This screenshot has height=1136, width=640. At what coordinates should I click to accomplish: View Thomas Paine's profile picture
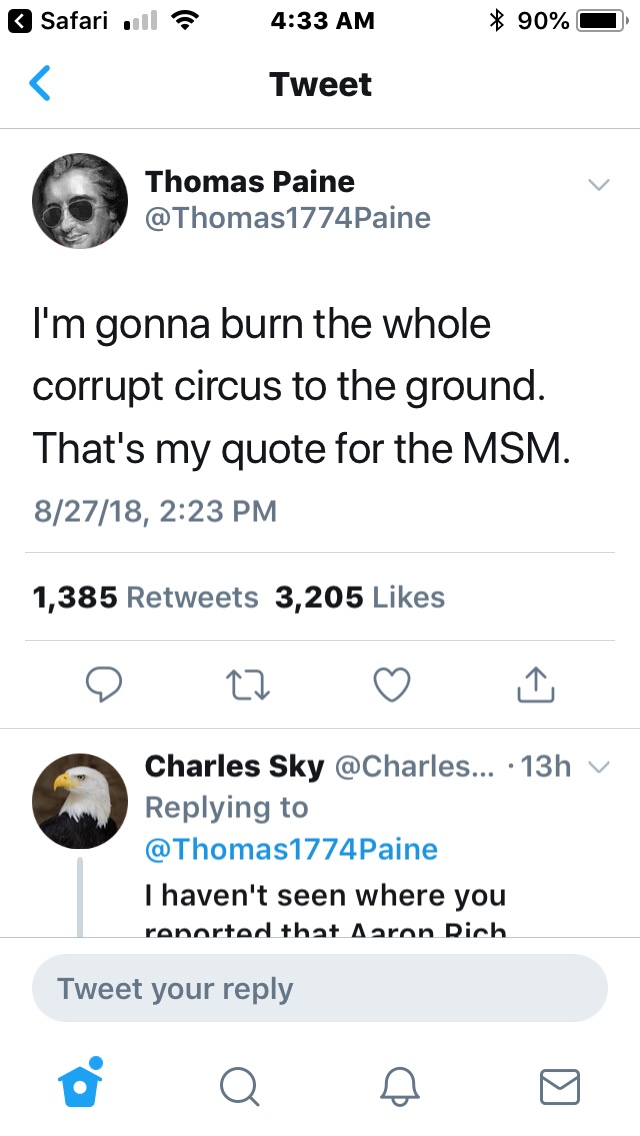pos(80,201)
